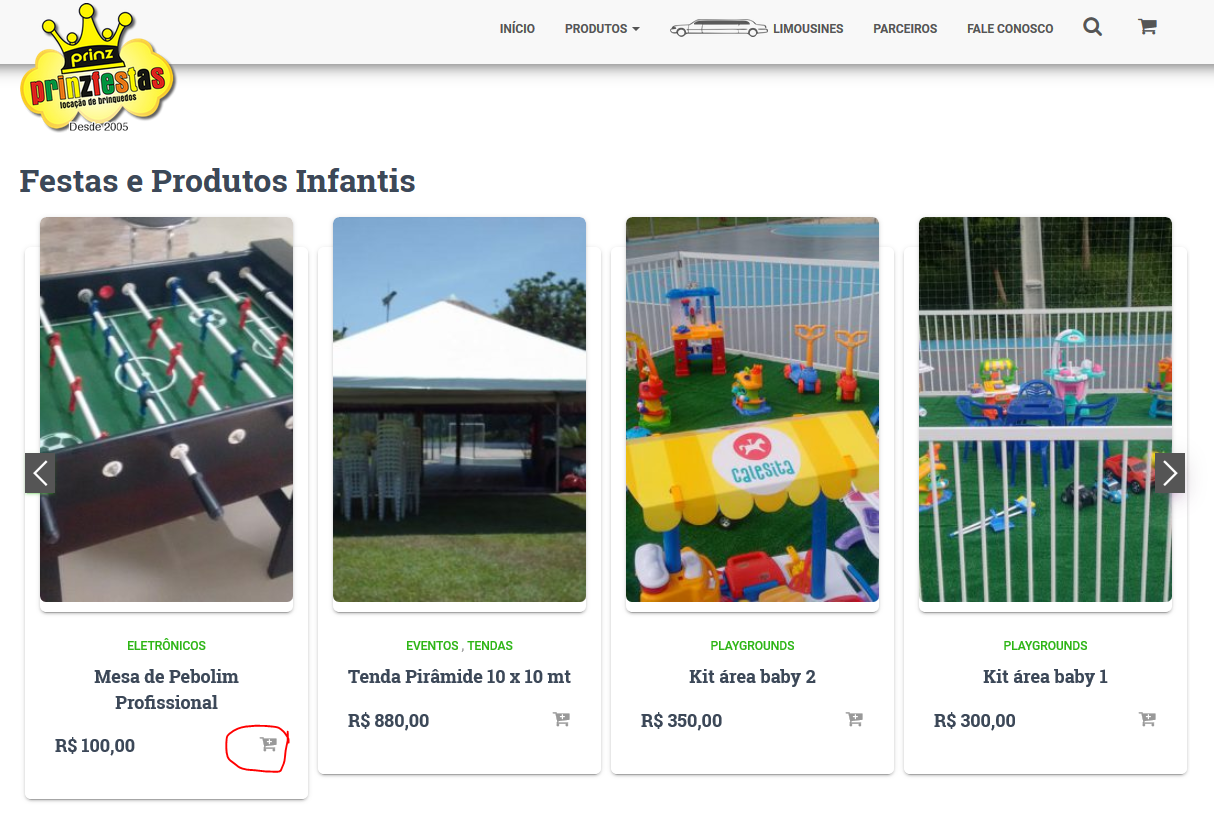
Task: Show previous products with left carousel arrow
Action: click(40, 473)
